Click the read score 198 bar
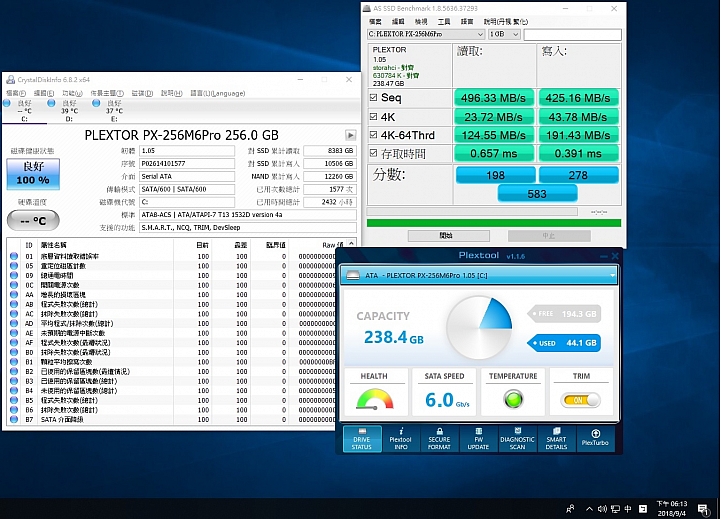Image resolution: width=721 pixels, height=519 pixels. pos(496,175)
